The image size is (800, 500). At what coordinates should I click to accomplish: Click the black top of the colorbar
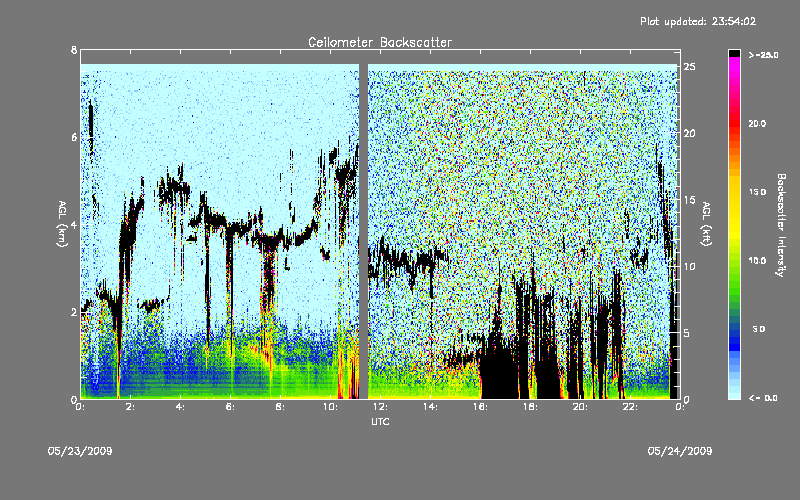(x=734, y=53)
